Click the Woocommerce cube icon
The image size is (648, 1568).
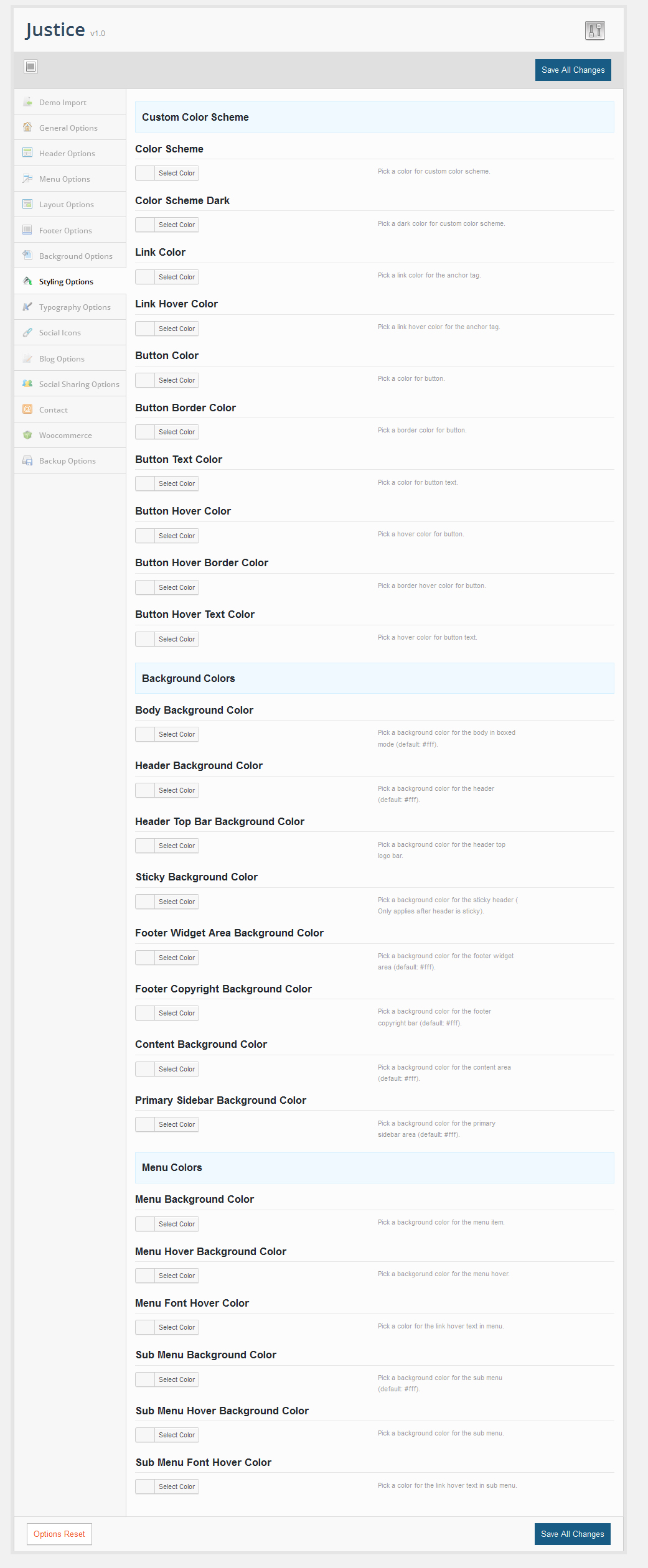(x=27, y=435)
